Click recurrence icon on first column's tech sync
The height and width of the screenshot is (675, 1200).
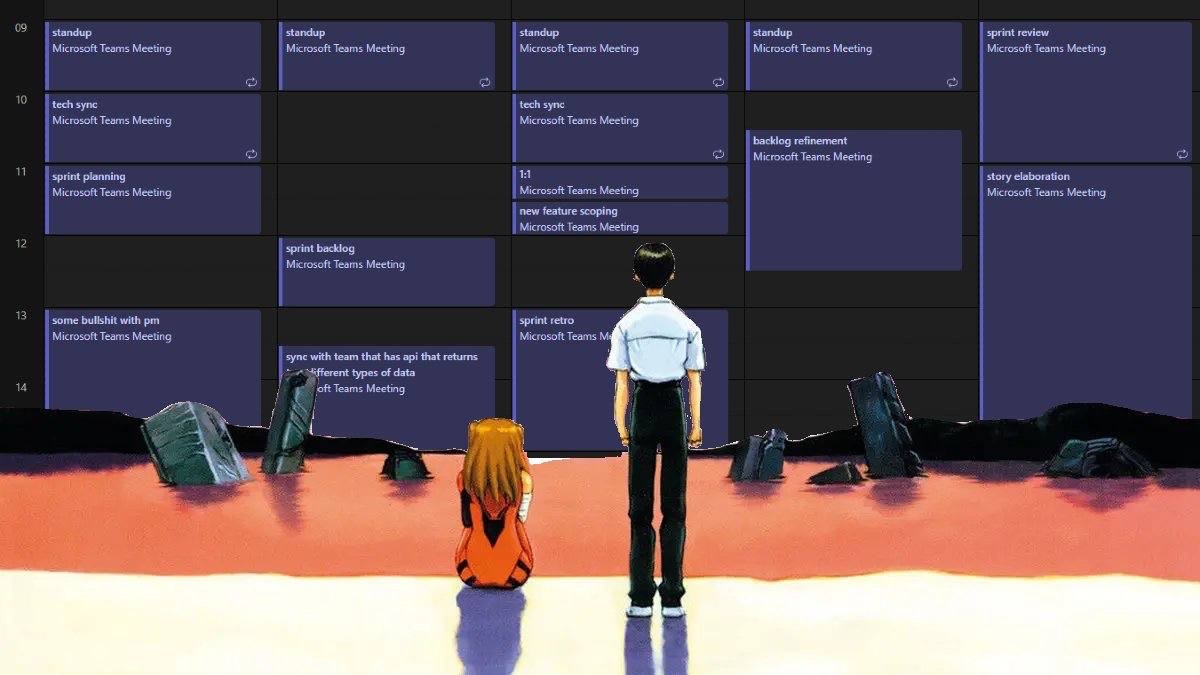click(251, 154)
